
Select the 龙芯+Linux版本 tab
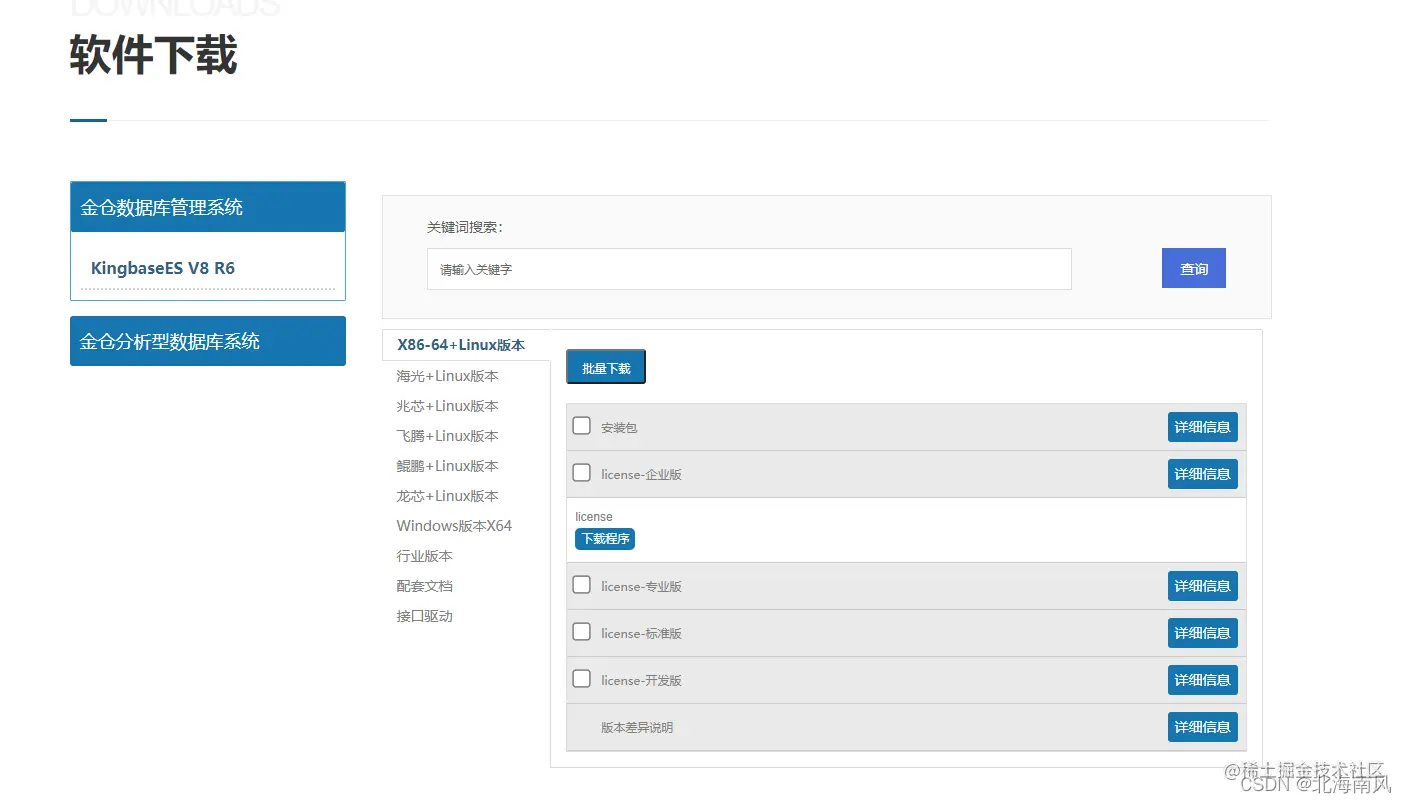(x=447, y=496)
